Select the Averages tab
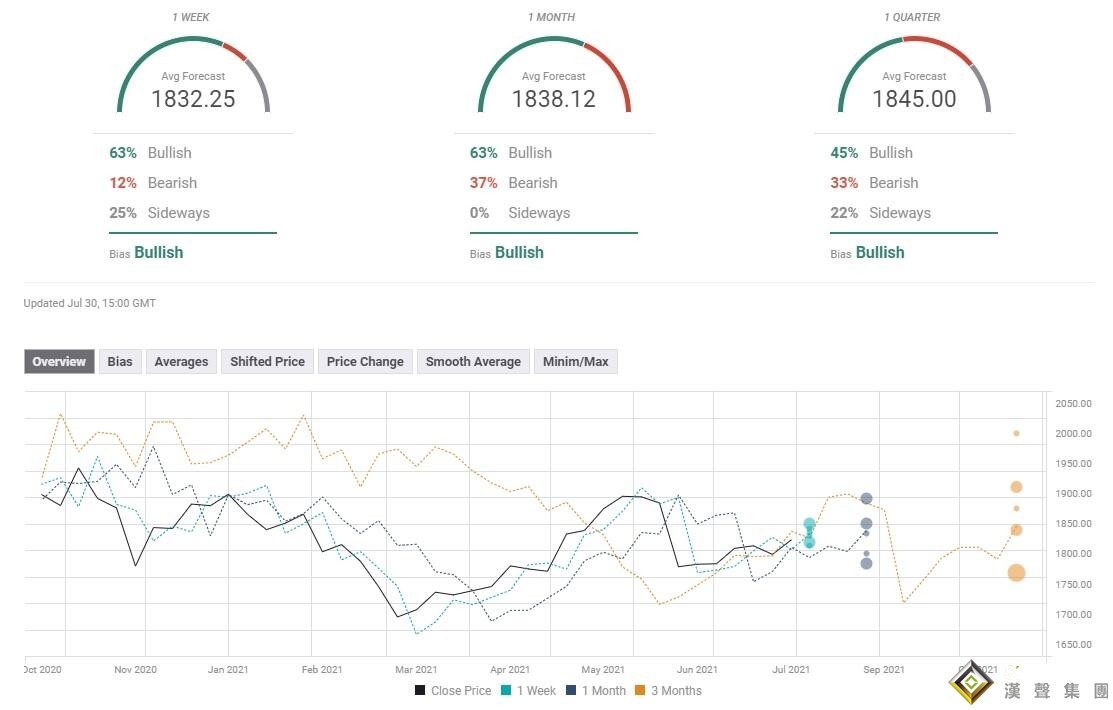 (181, 361)
